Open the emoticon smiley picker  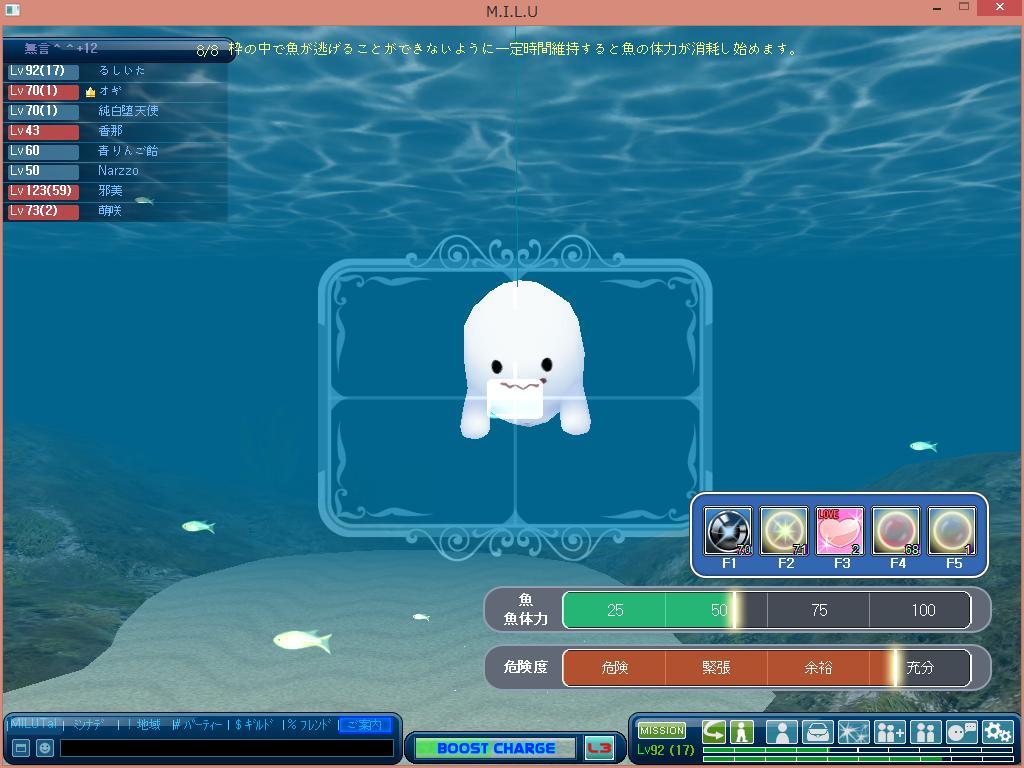click(x=44, y=748)
